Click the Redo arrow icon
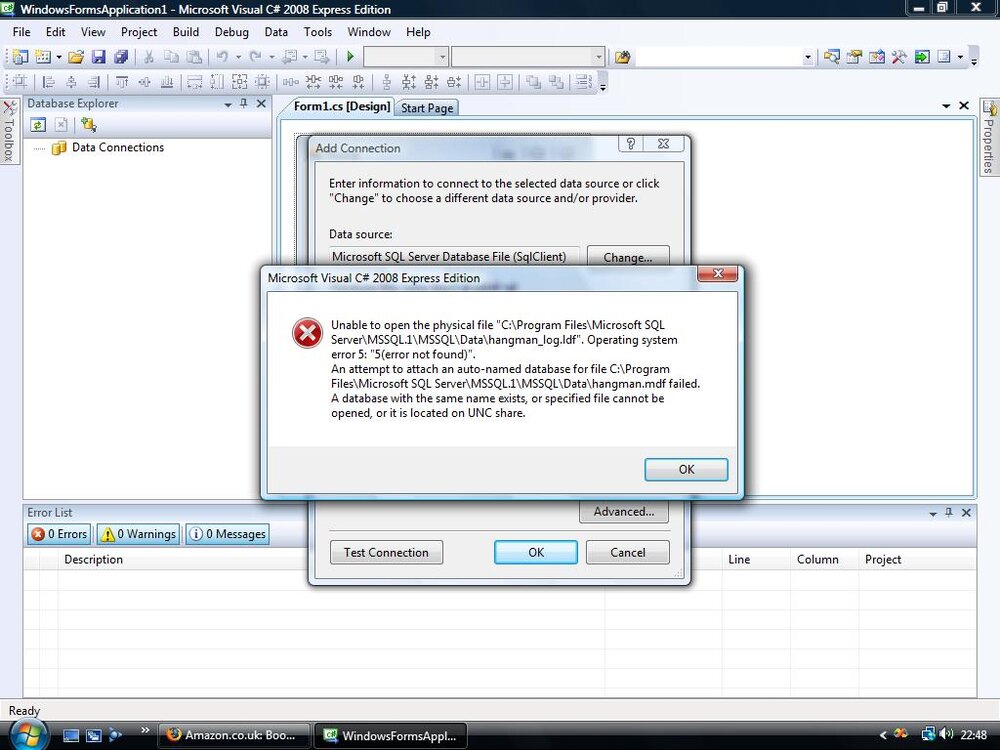 pyautogui.click(x=255, y=57)
